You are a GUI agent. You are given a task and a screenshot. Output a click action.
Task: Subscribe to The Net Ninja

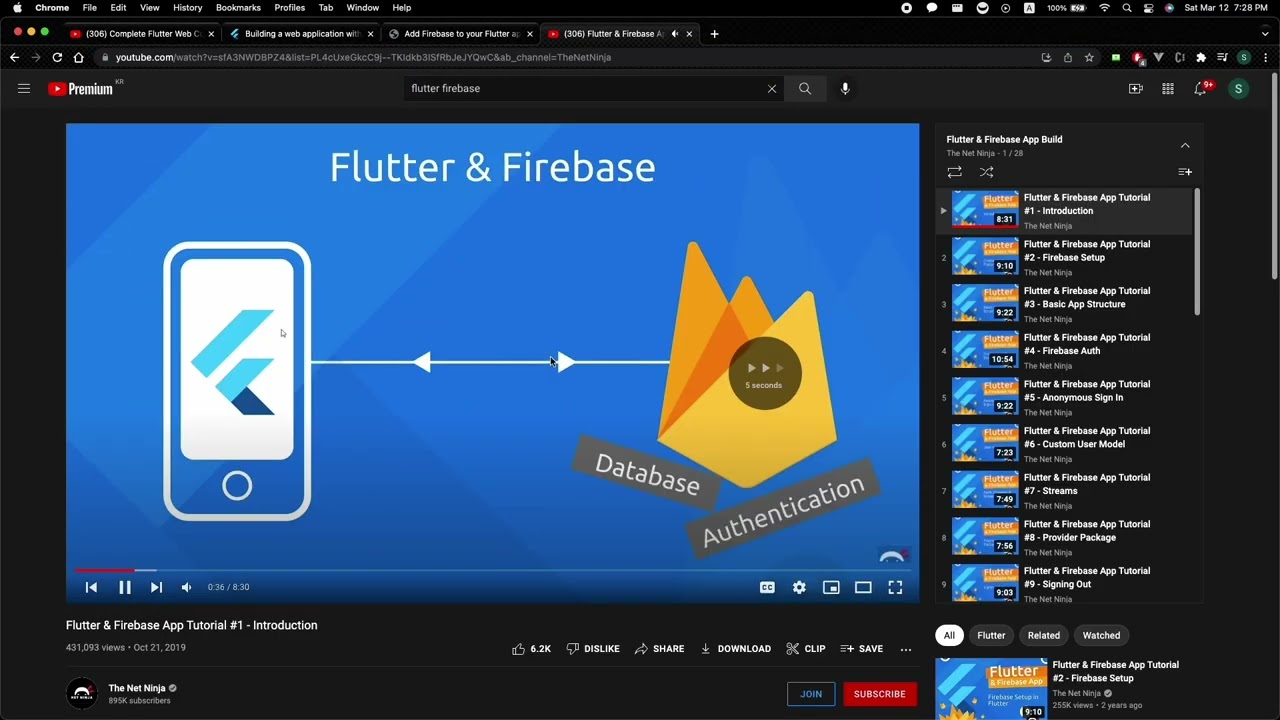point(880,694)
